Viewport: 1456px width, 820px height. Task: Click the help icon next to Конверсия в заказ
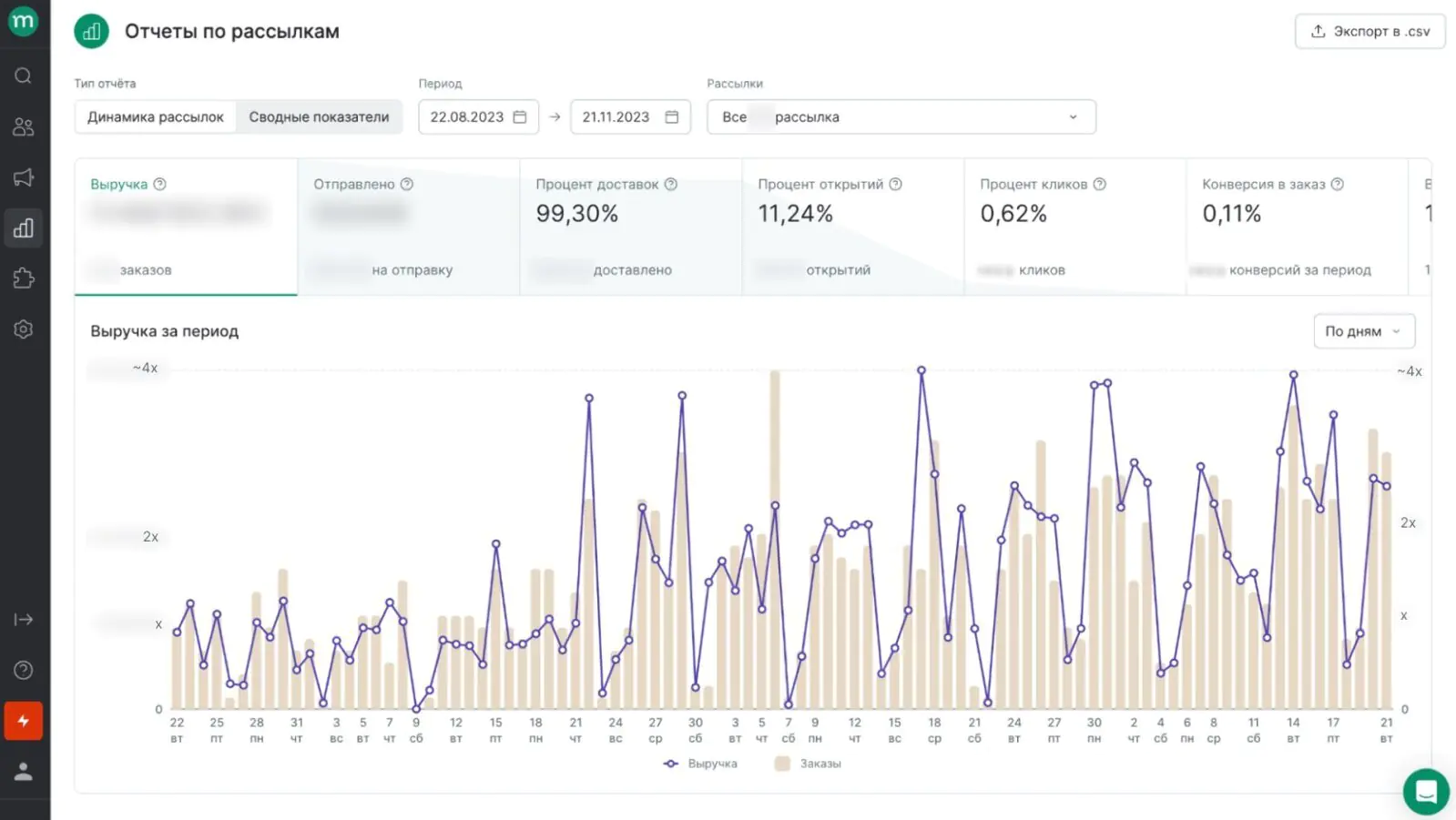[1338, 184]
